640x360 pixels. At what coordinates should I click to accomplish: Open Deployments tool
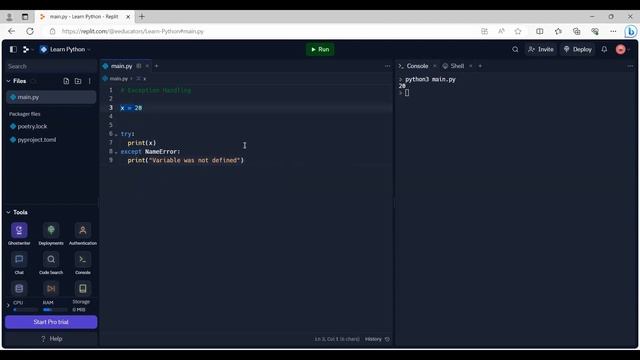pyautogui.click(x=51, y=233)
